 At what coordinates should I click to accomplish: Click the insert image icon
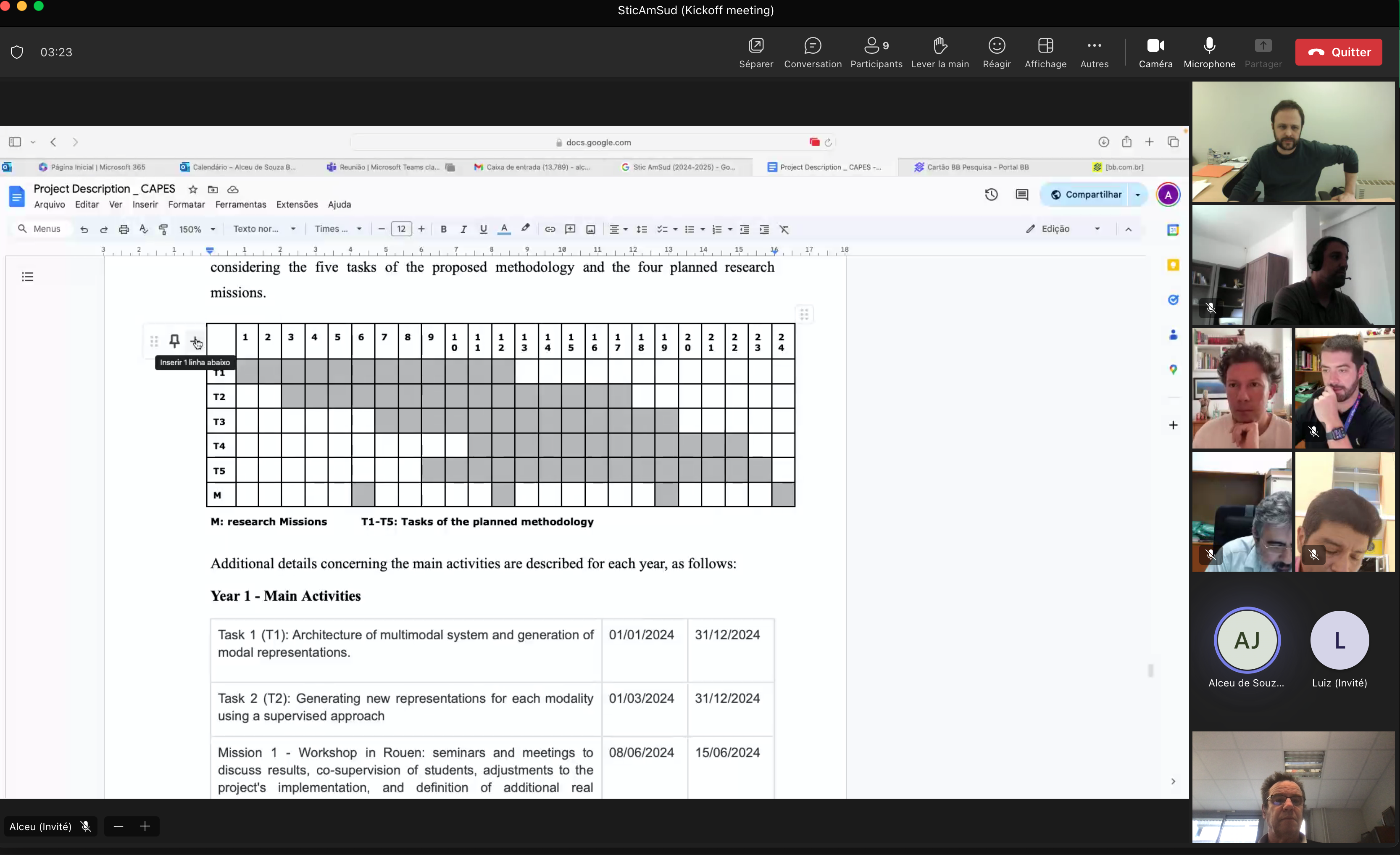pyautogui.click(x=591, y=230)
